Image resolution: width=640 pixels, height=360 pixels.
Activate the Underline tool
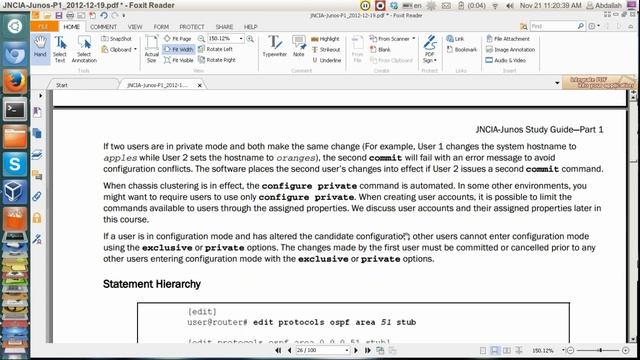pos(327,60)
